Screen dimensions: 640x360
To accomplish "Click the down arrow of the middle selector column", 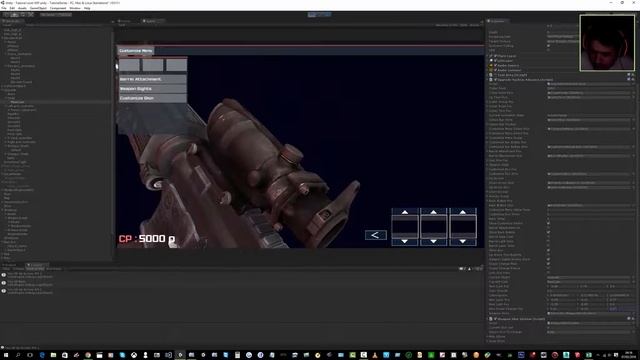I will (433, 242).
